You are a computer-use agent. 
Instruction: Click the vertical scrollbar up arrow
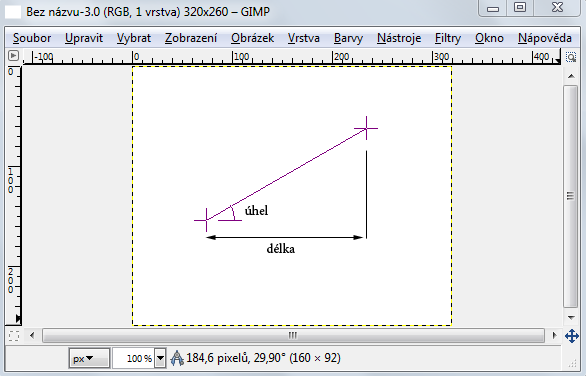[x=571, y=76]
